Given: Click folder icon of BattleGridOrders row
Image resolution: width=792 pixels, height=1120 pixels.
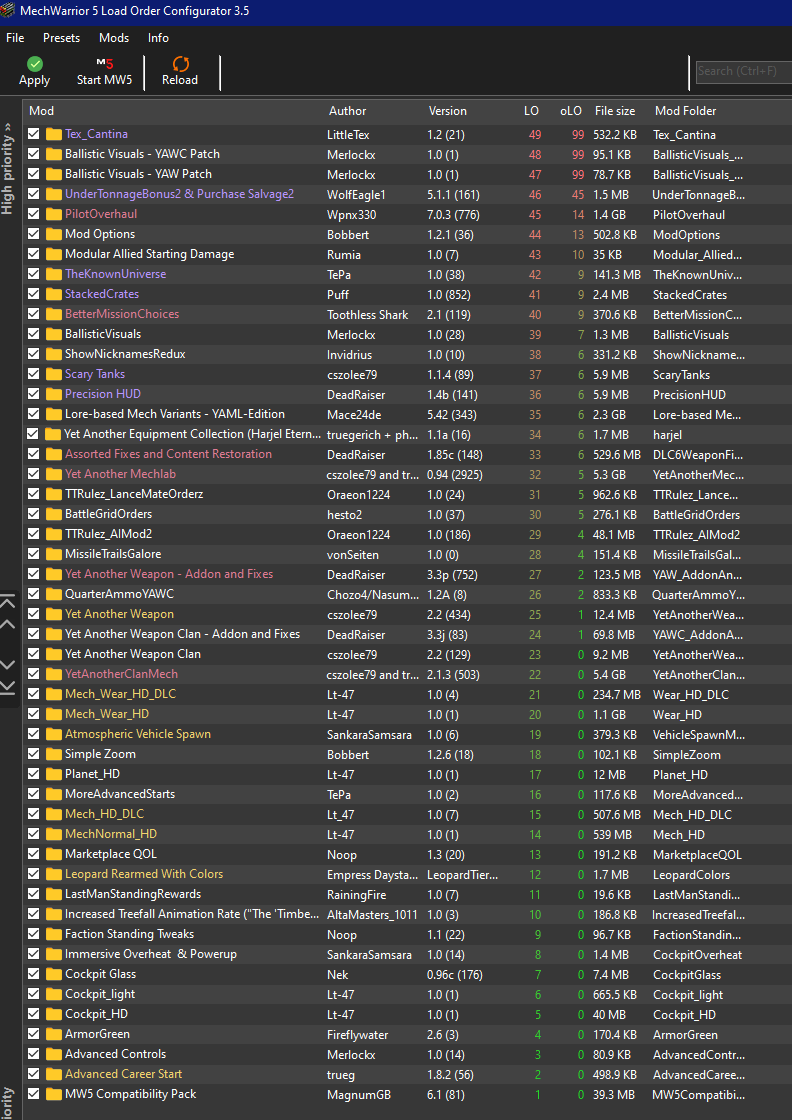Looking at the screenshot, I should coord(54,514).
